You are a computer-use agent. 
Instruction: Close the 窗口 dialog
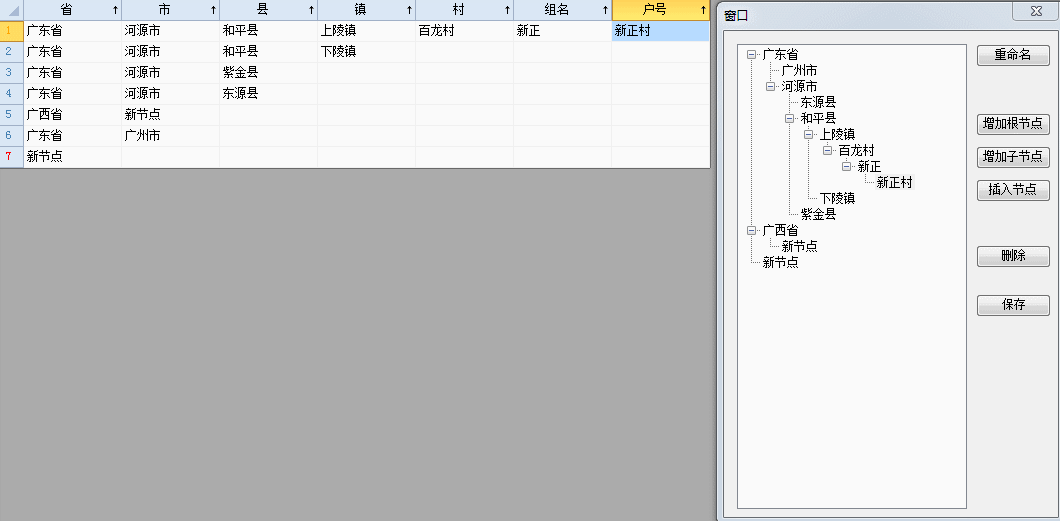1036,11
